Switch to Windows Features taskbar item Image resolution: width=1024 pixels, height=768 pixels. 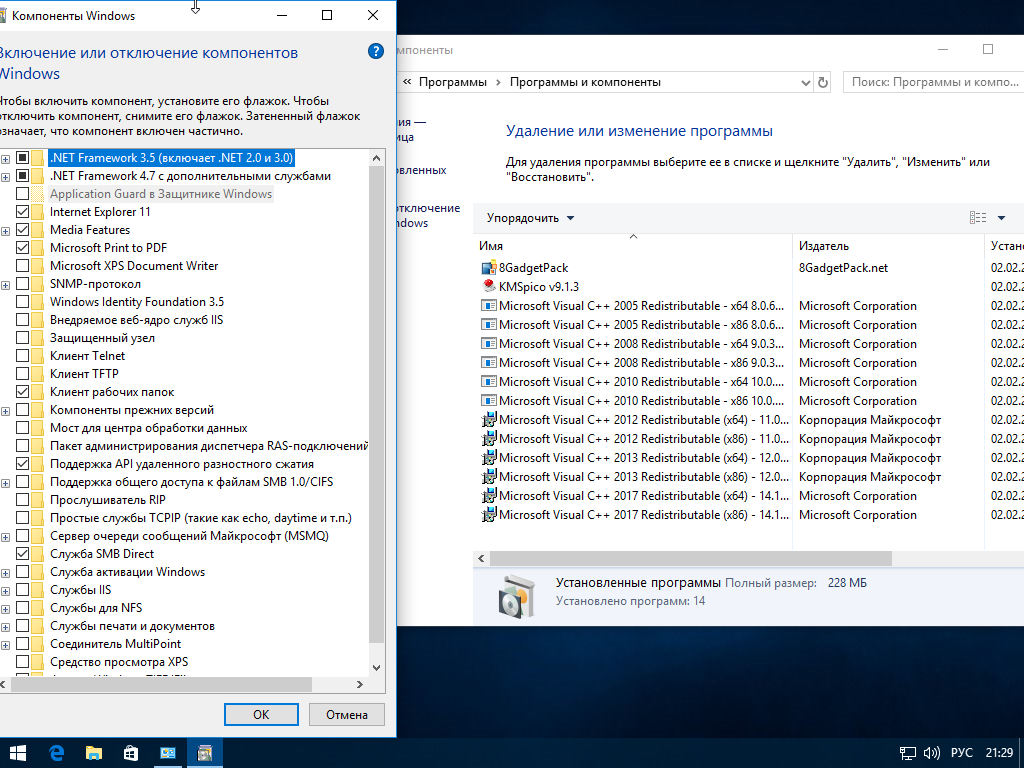coord(205,753)
